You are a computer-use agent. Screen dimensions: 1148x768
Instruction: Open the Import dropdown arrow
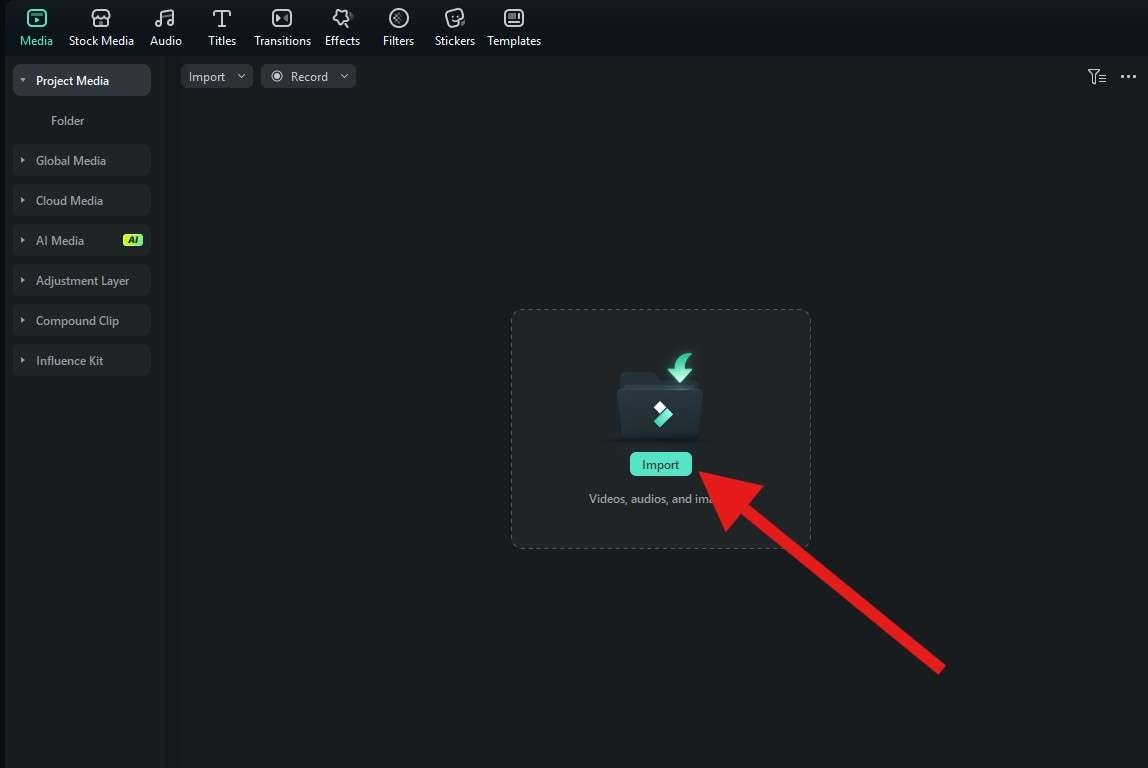(242, 76)
